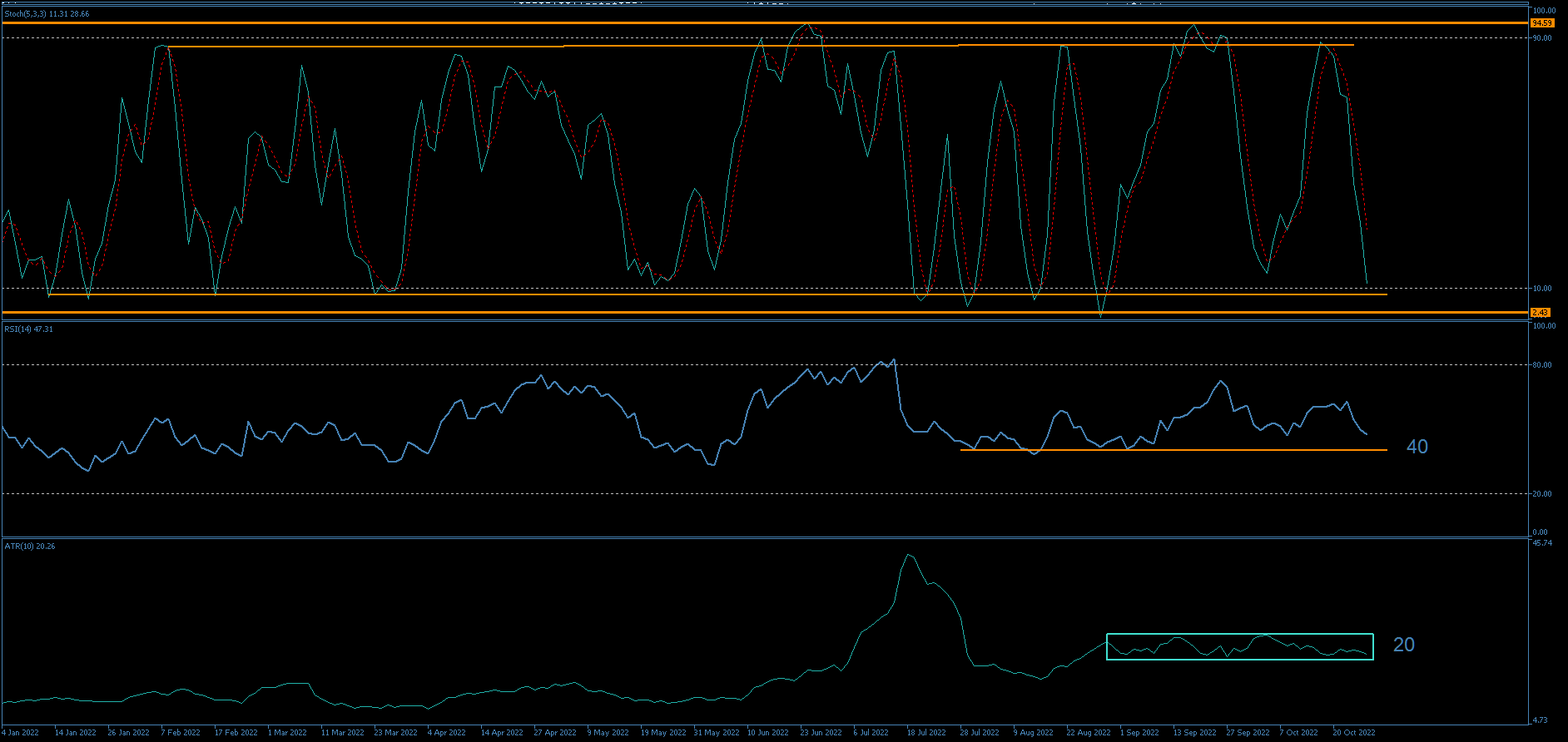
Task: Select the Stoch(5,3,3) indicator label
Action: 47,14
